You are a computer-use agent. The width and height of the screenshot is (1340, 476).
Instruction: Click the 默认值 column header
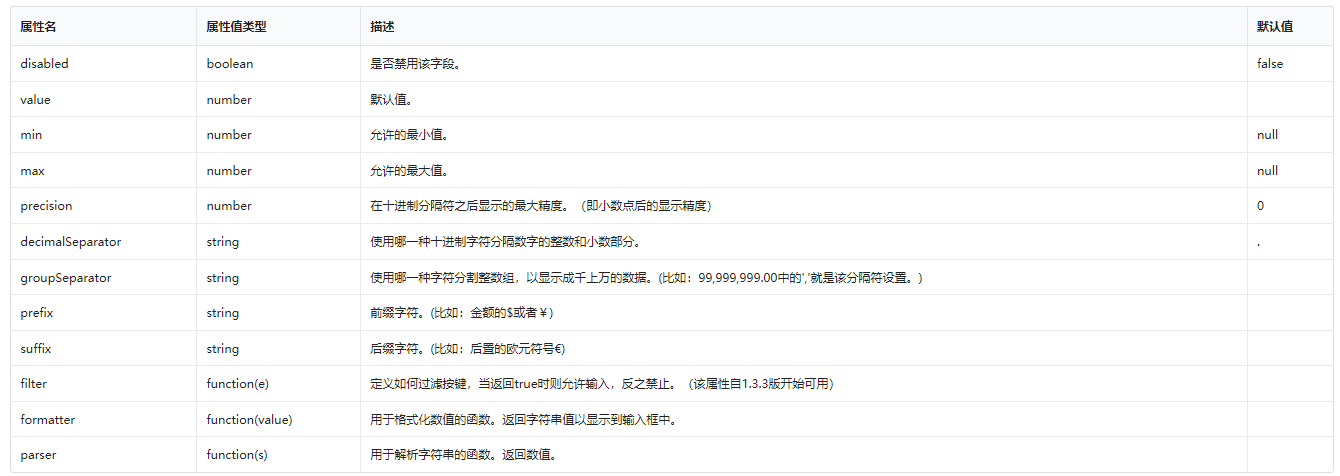click(1275, 27)
